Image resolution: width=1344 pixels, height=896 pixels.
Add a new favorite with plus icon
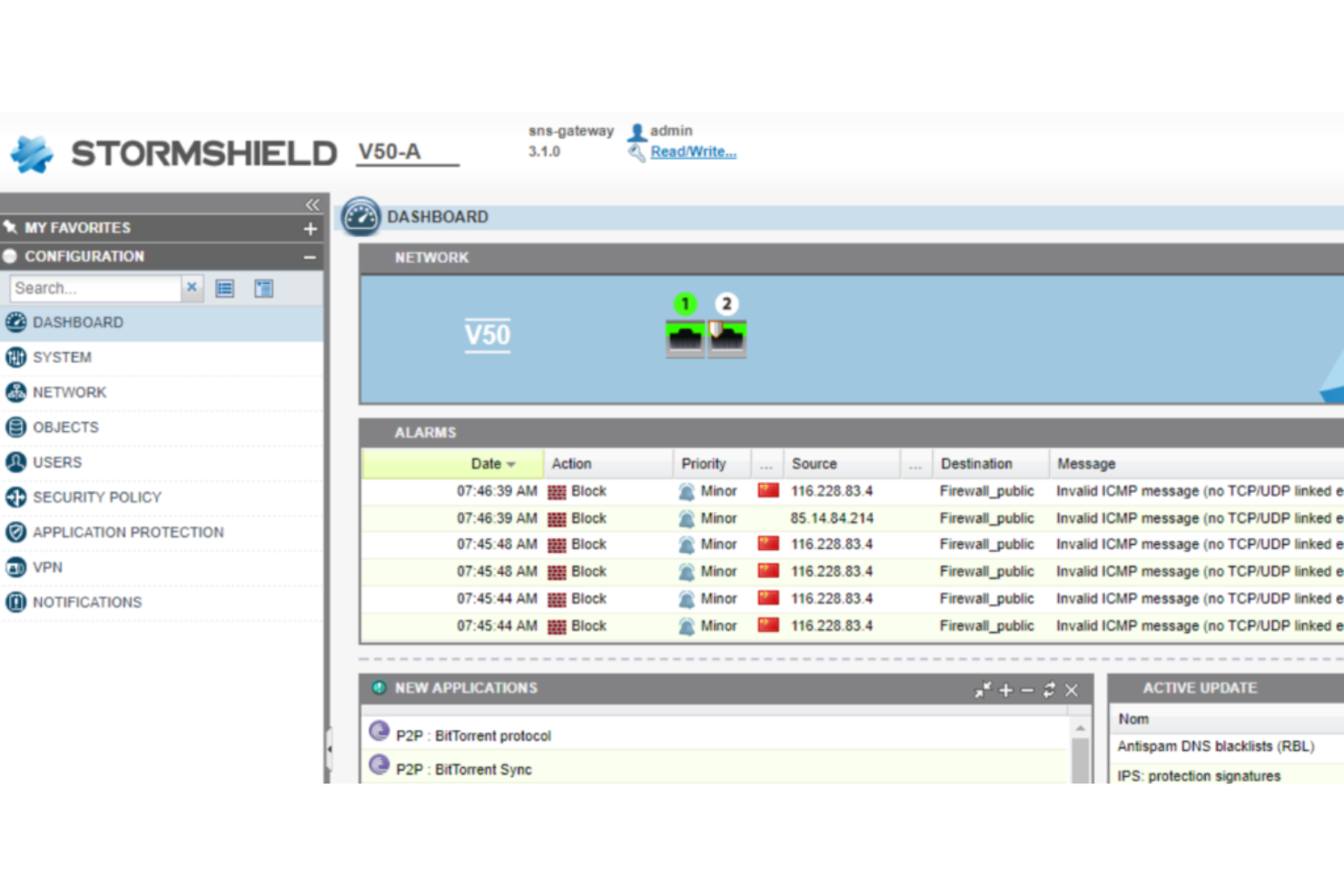point(311,229)
